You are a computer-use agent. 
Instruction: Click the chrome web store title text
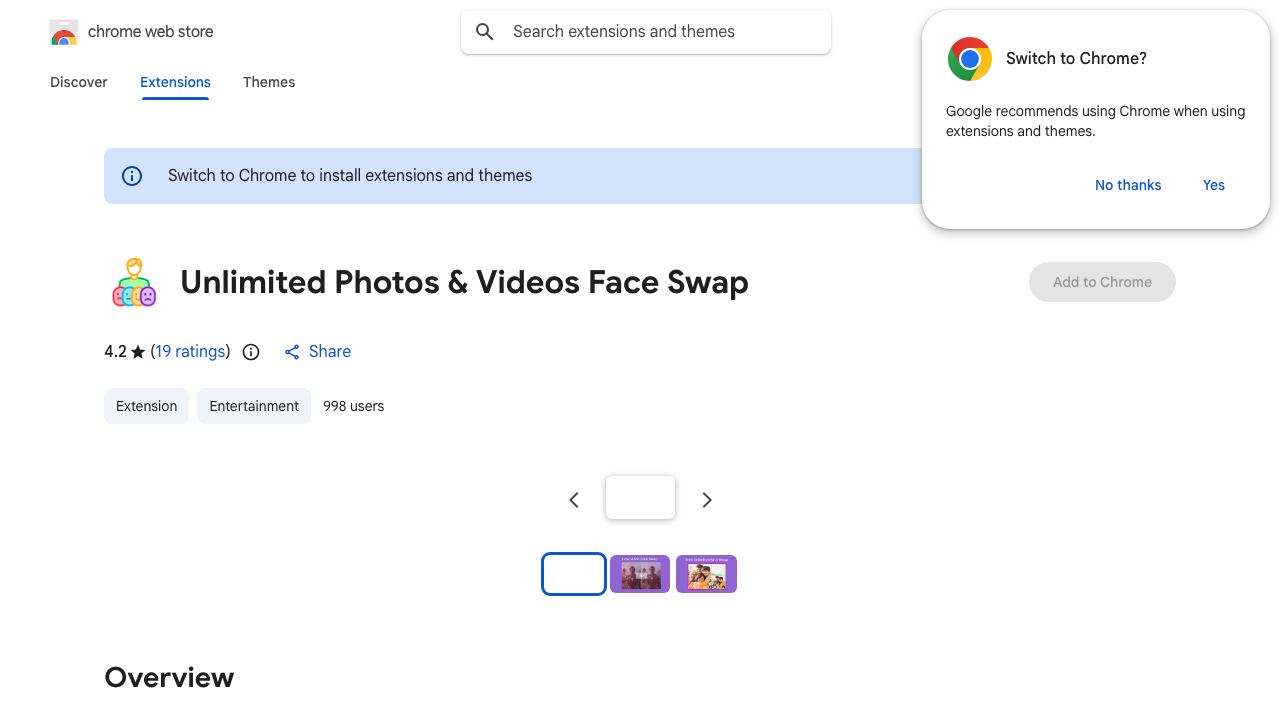tap(151, 32)
